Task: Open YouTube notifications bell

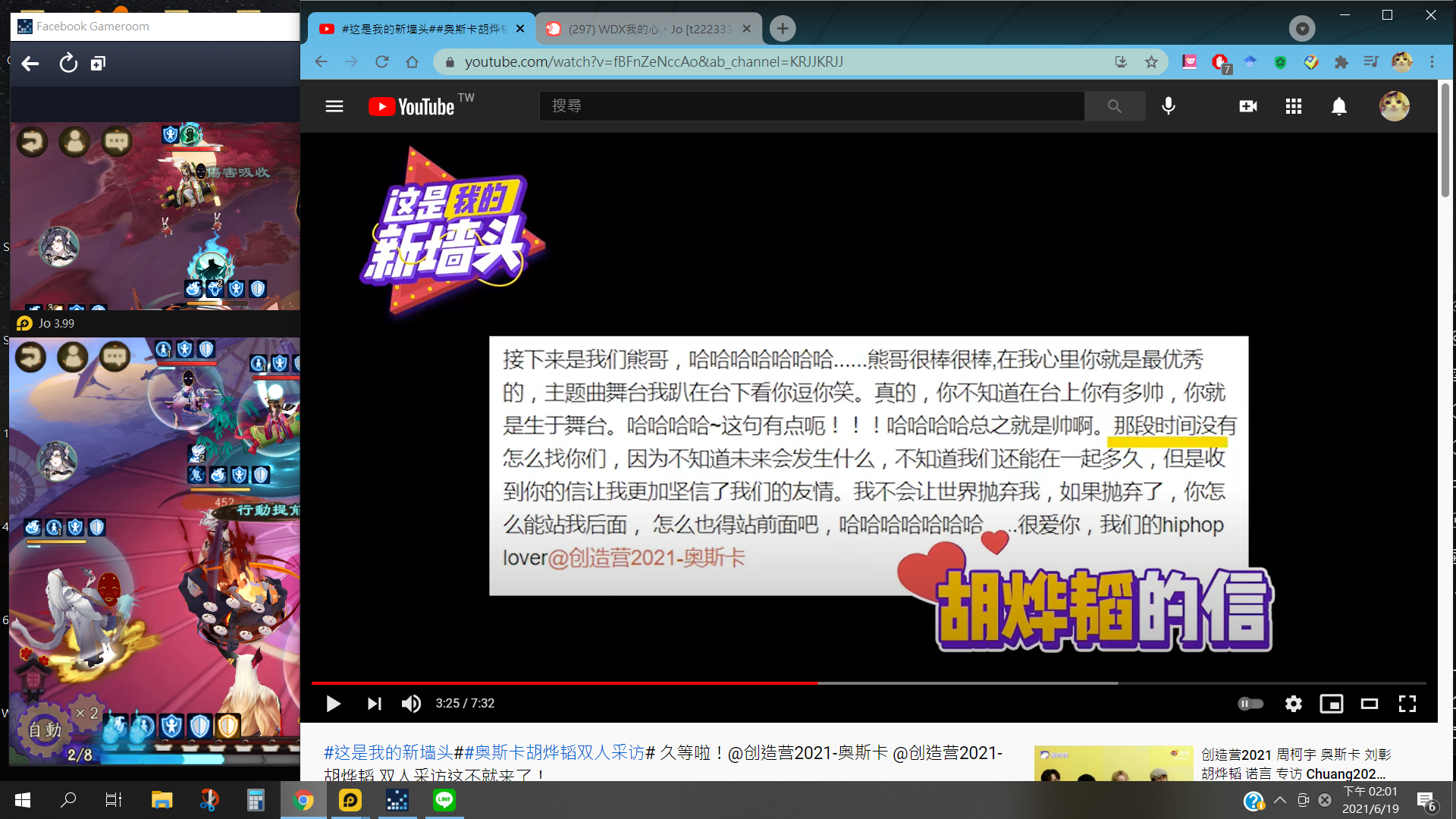Action: tap(1339, 106)
